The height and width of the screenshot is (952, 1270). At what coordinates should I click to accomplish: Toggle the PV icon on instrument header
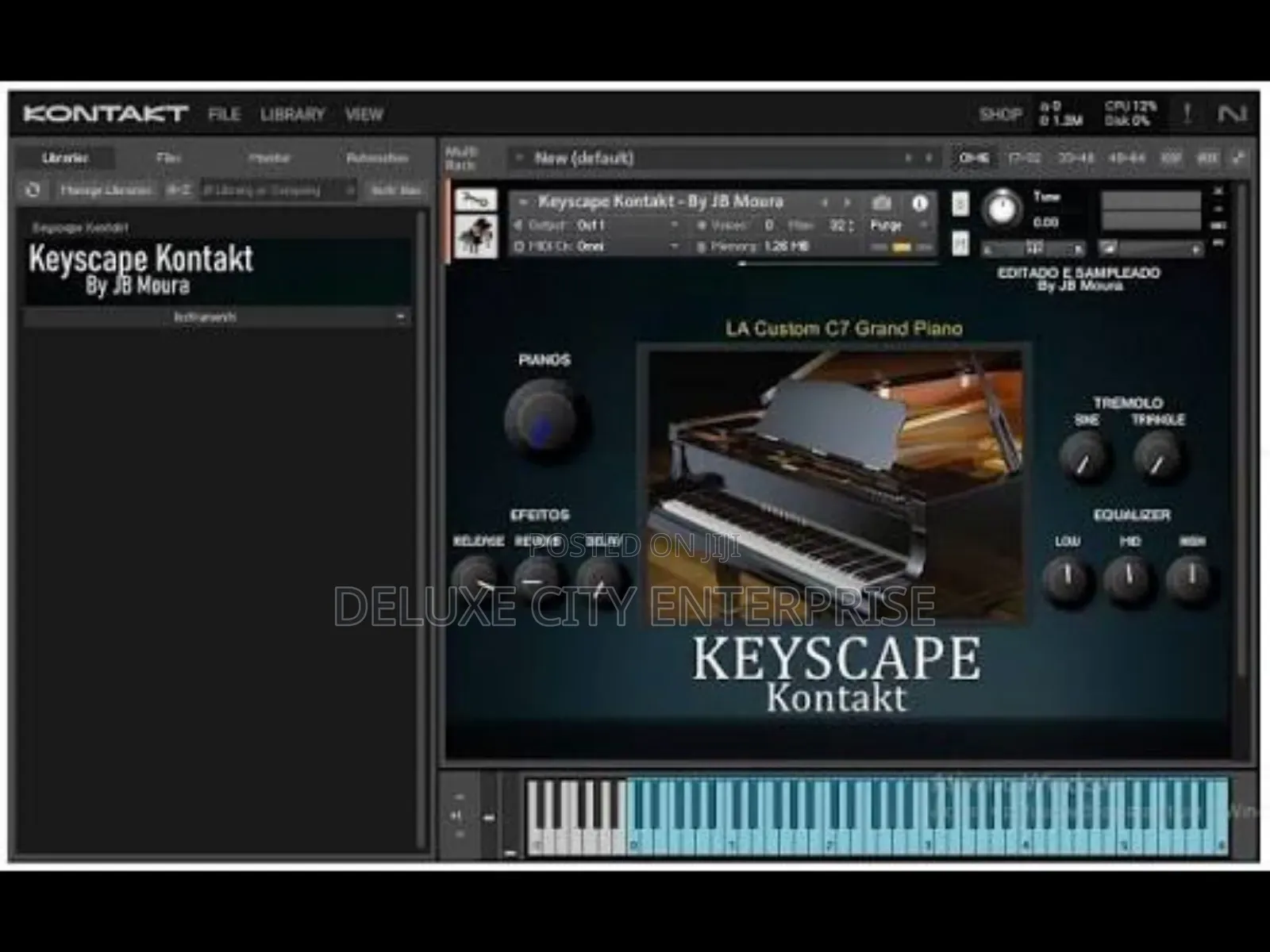pyautogui.click(x=1218, y=242)
